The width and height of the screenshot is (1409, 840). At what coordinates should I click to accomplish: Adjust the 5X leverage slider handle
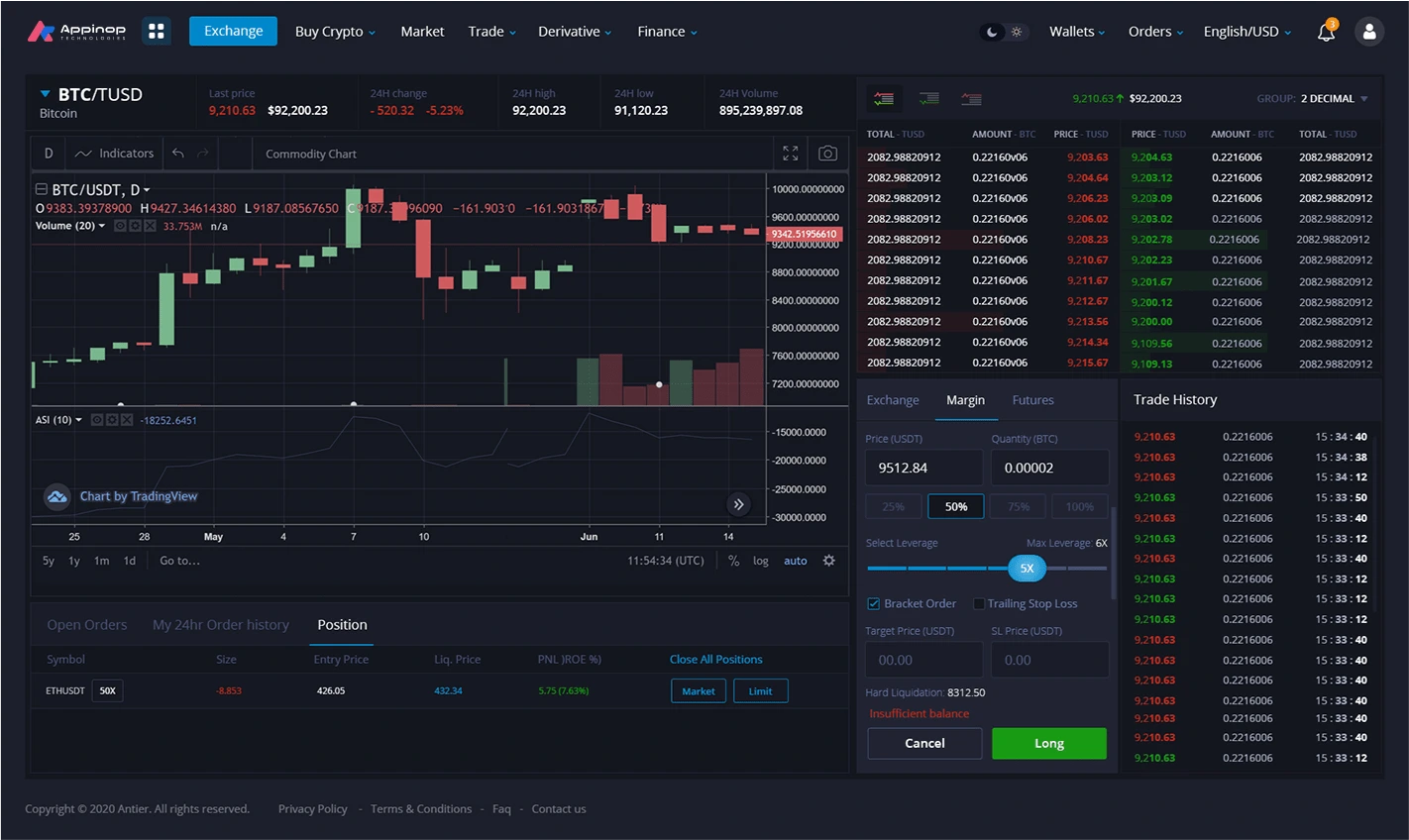pyautogui.click(x=1027, y=568)
